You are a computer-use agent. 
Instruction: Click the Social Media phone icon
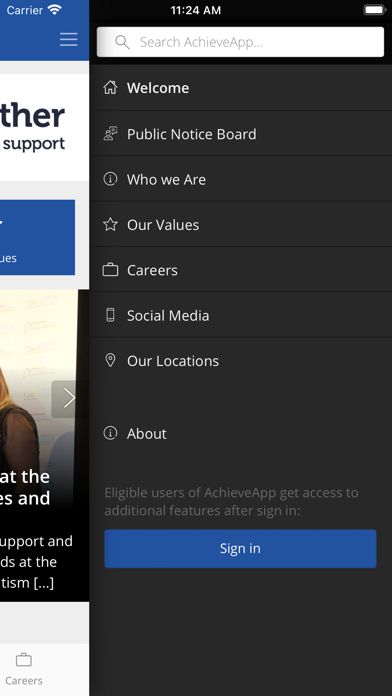110,315
